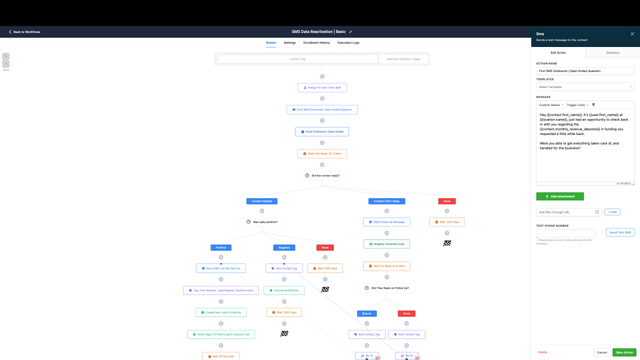Screen dimensions: 640x360
Task: Click the Send Test SMS button
Action: coord(620,233)
